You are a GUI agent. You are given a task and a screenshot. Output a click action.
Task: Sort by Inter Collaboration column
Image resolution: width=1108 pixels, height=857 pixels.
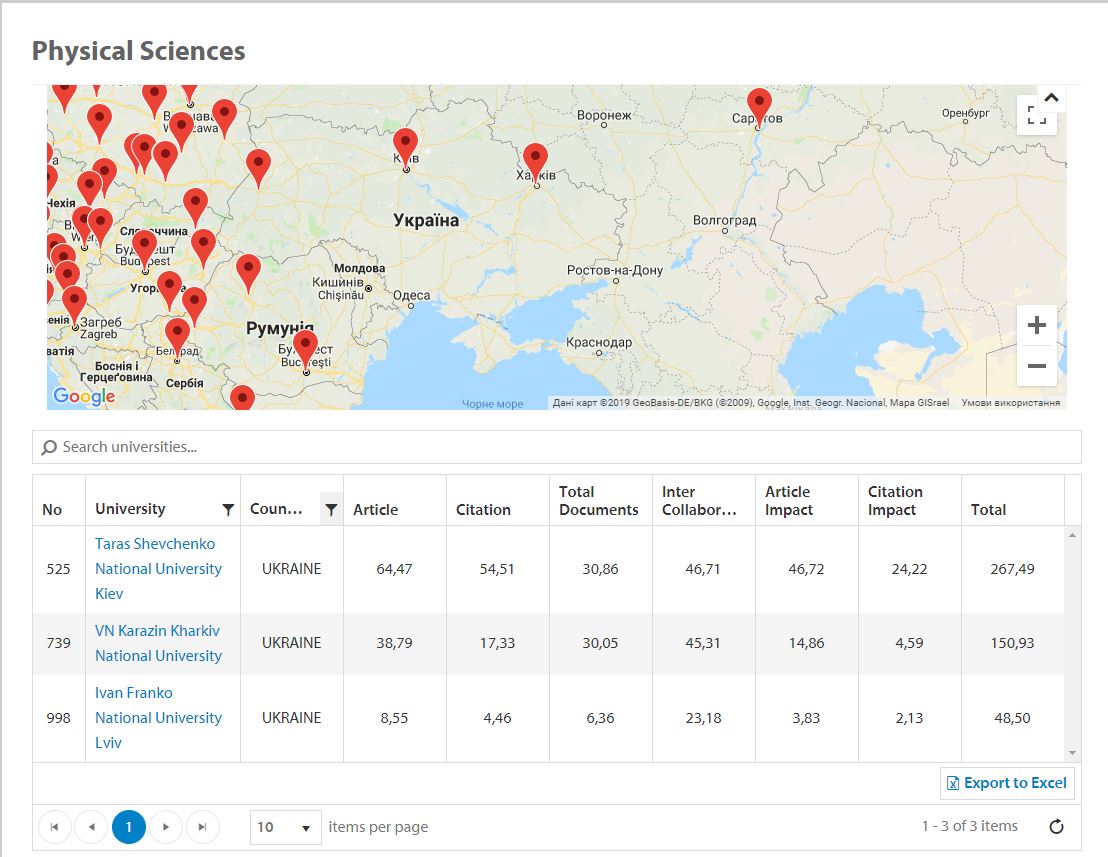click(700, 500)
